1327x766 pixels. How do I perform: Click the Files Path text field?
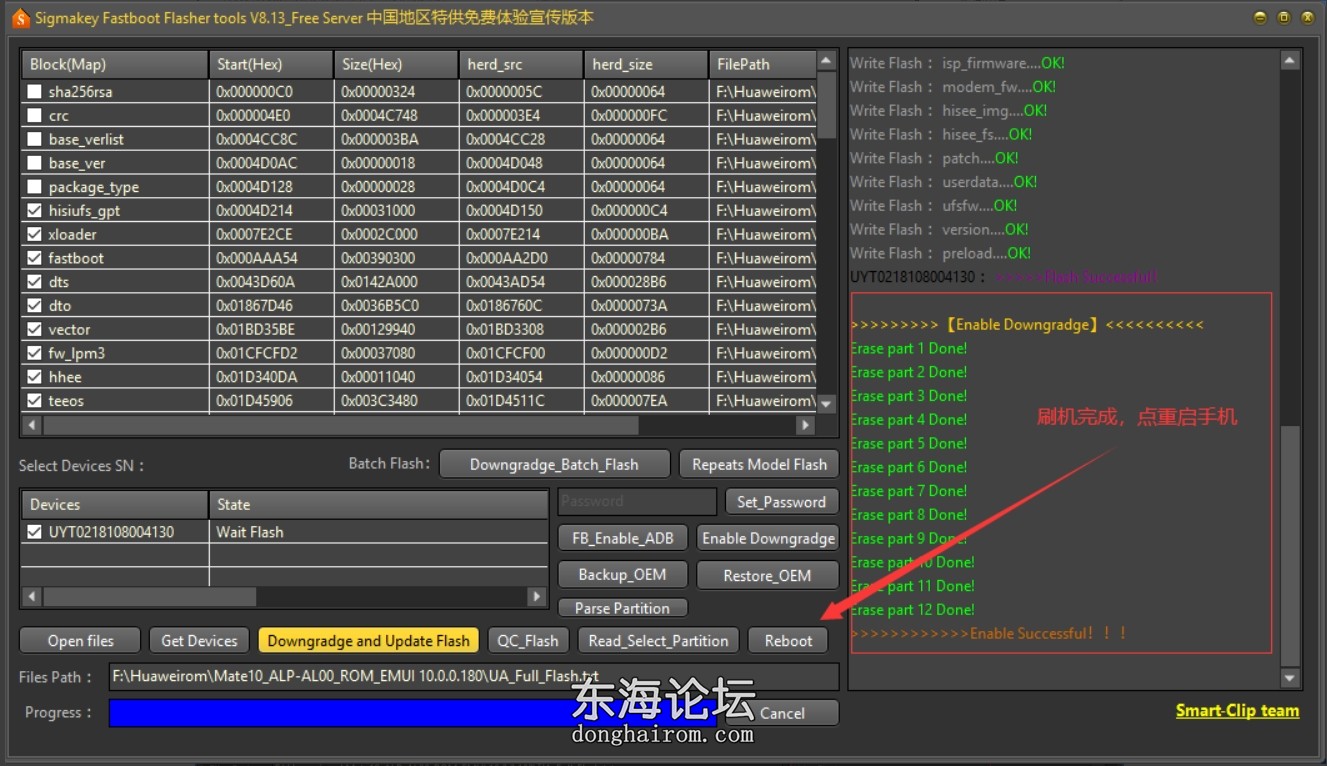click(x=473, y=677)
